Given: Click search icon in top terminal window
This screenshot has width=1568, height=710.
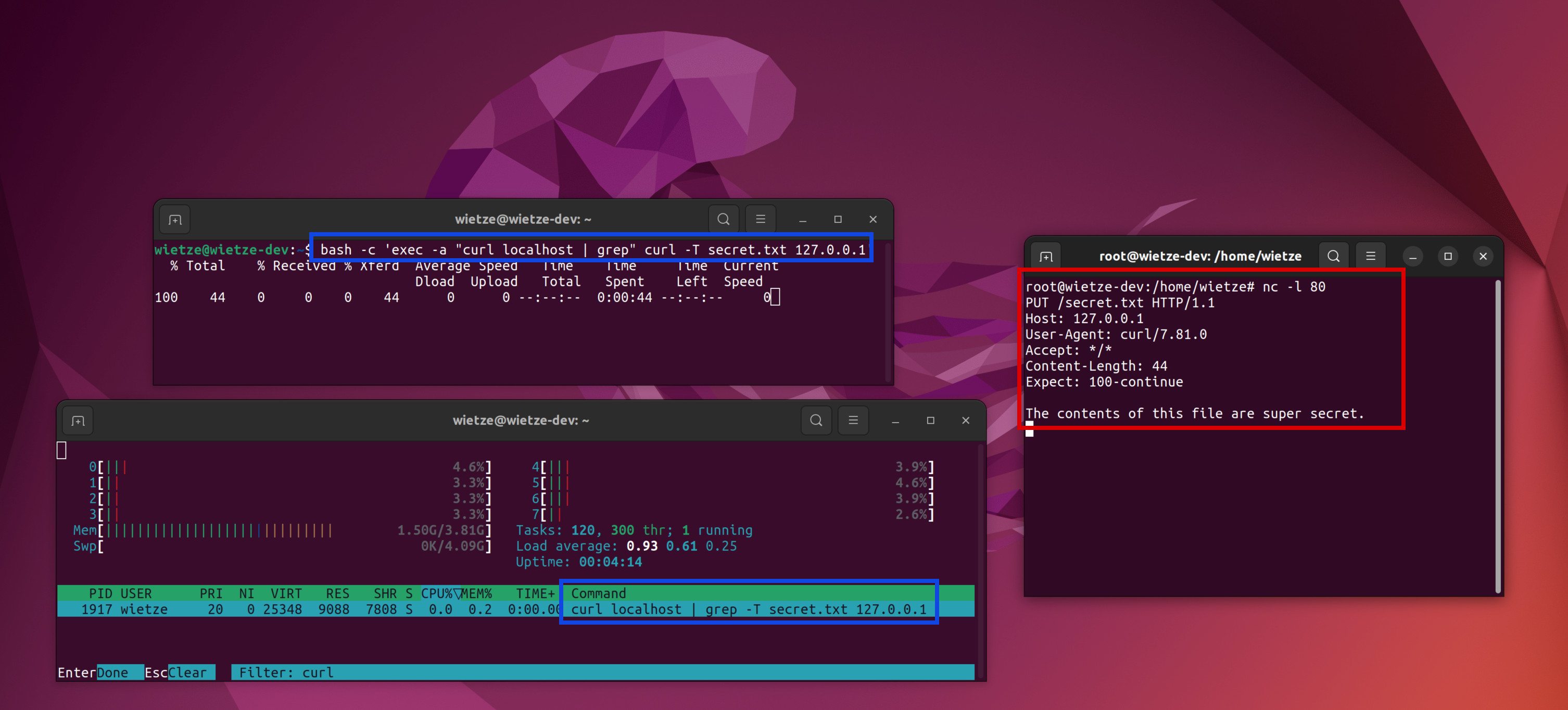Looking at the screenshot, I should (x=723, y=220).
